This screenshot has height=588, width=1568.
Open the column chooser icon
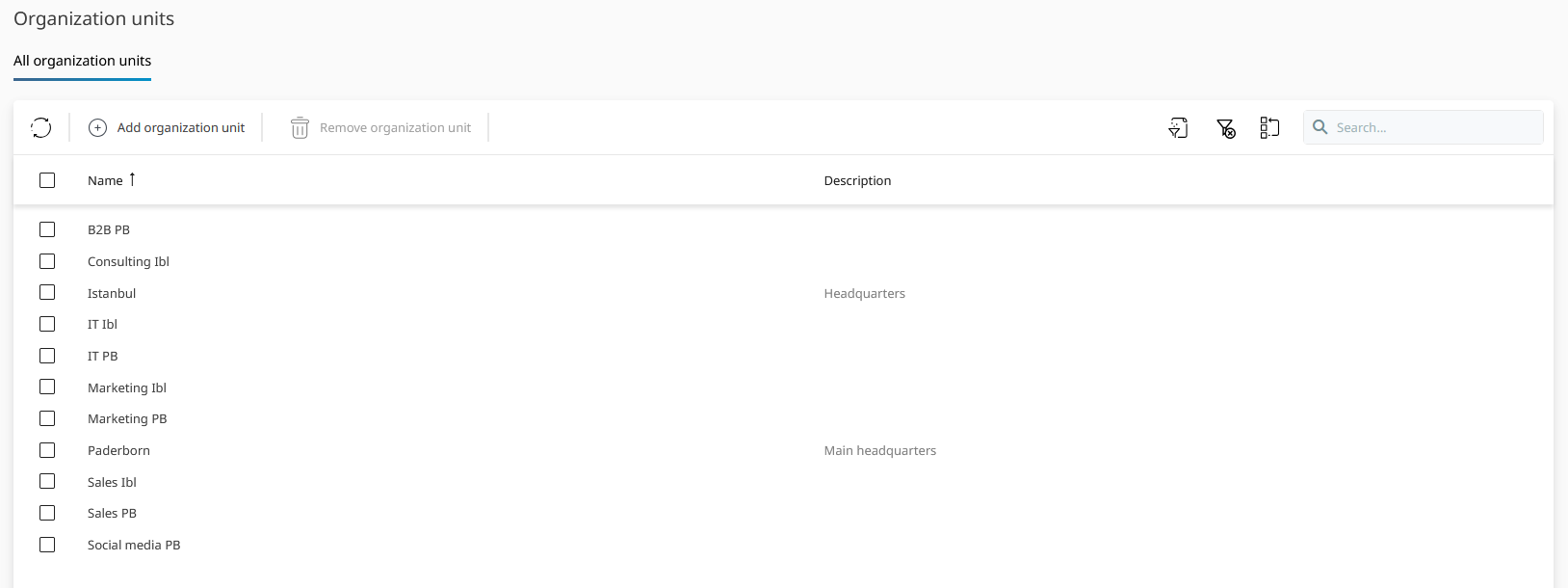point(1269,127)
